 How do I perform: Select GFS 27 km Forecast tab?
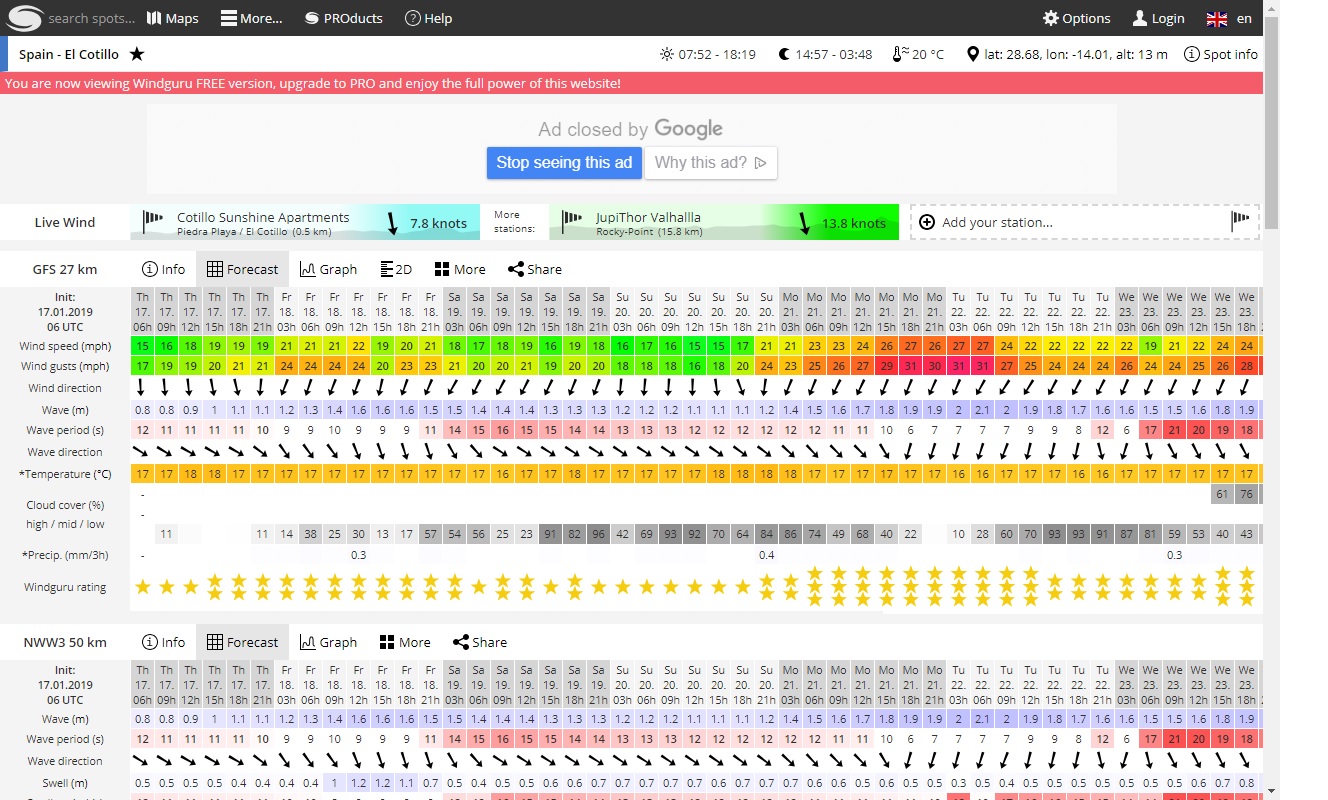pos(242,269)
